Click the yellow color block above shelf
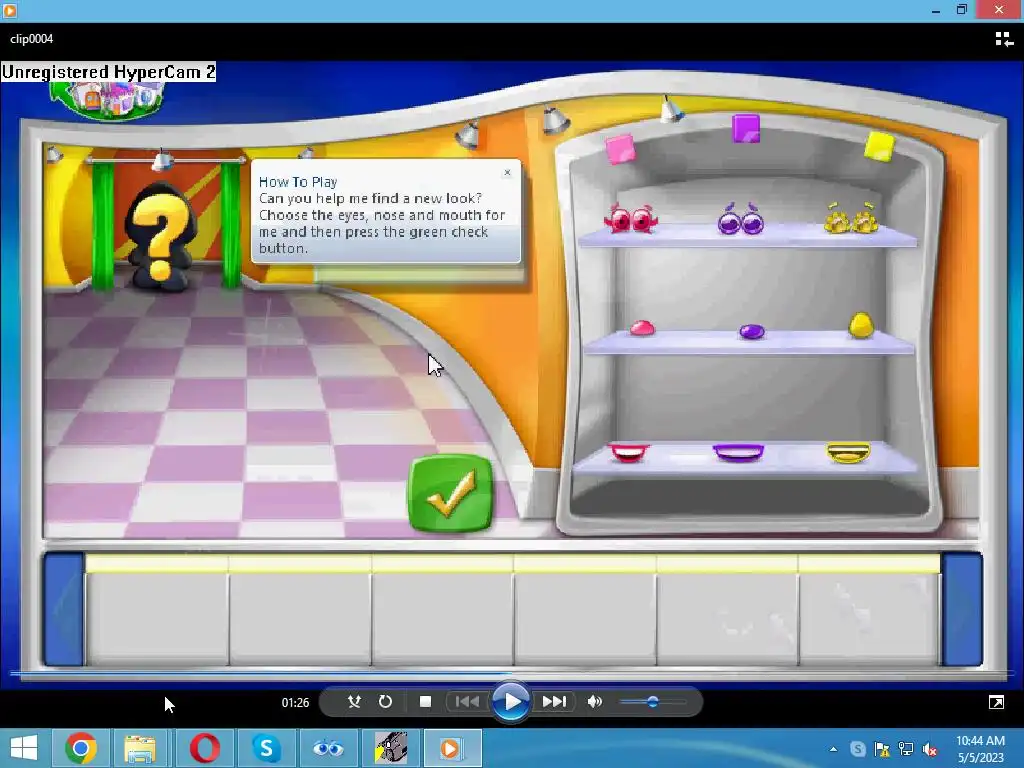1024x768 pixels. click(879, 146)
